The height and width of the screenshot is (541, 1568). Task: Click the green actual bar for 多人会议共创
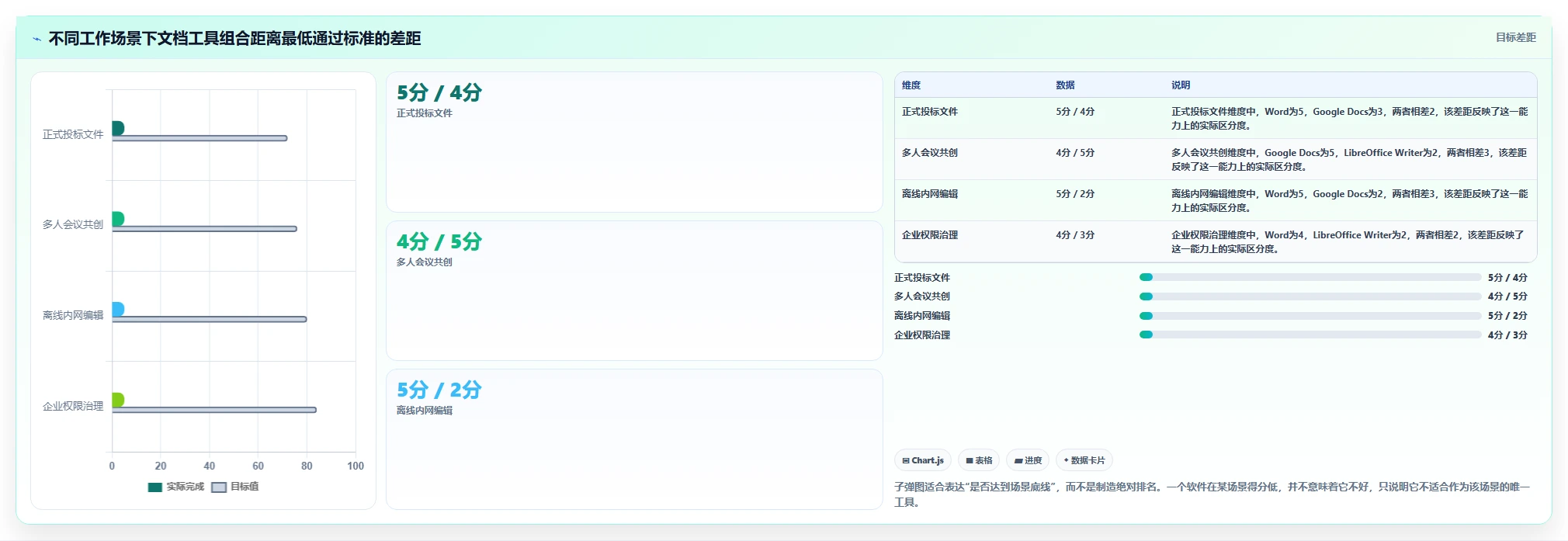pyautogui.click(x=118, y=219)
